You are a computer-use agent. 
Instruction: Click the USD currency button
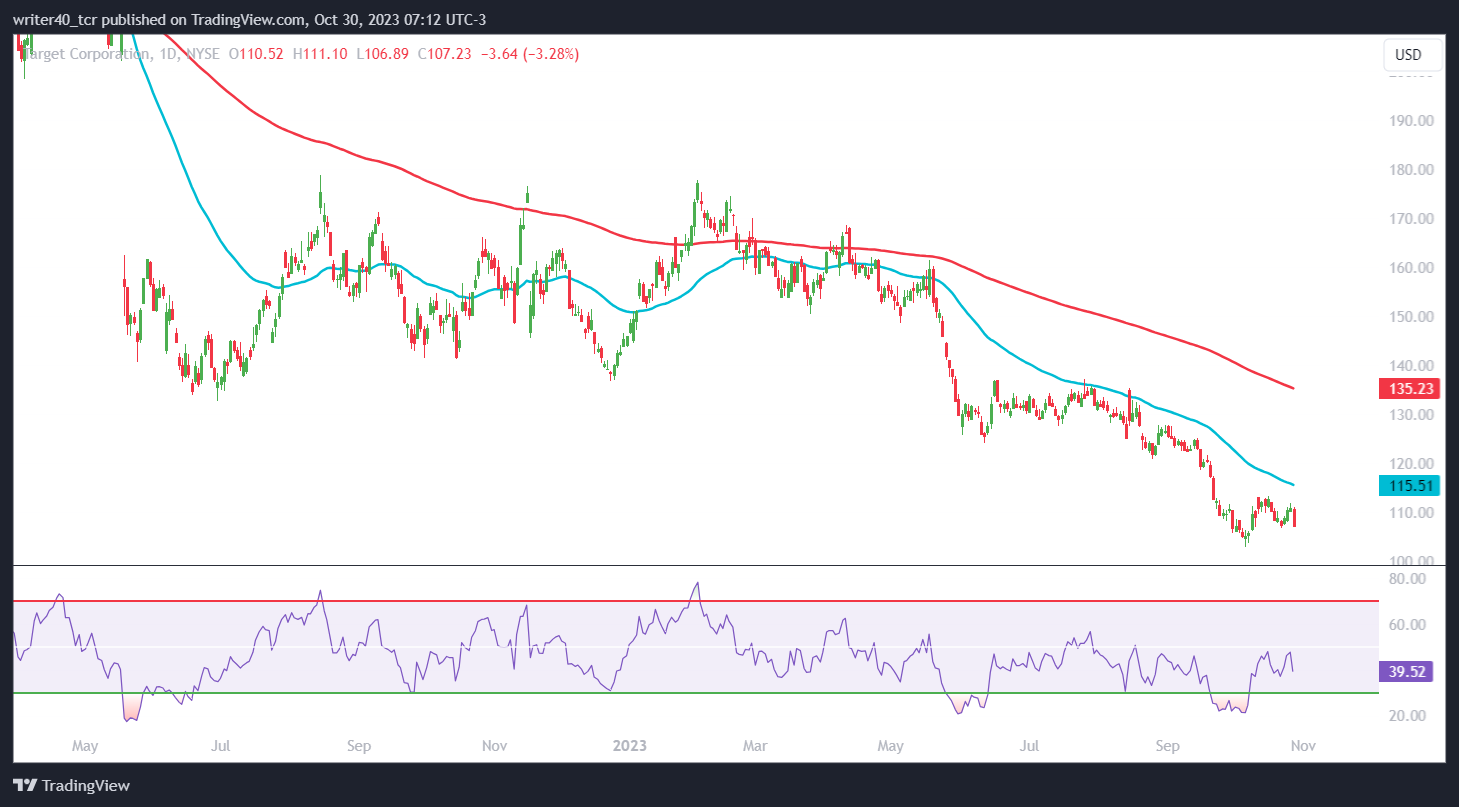click(1414, 54)
